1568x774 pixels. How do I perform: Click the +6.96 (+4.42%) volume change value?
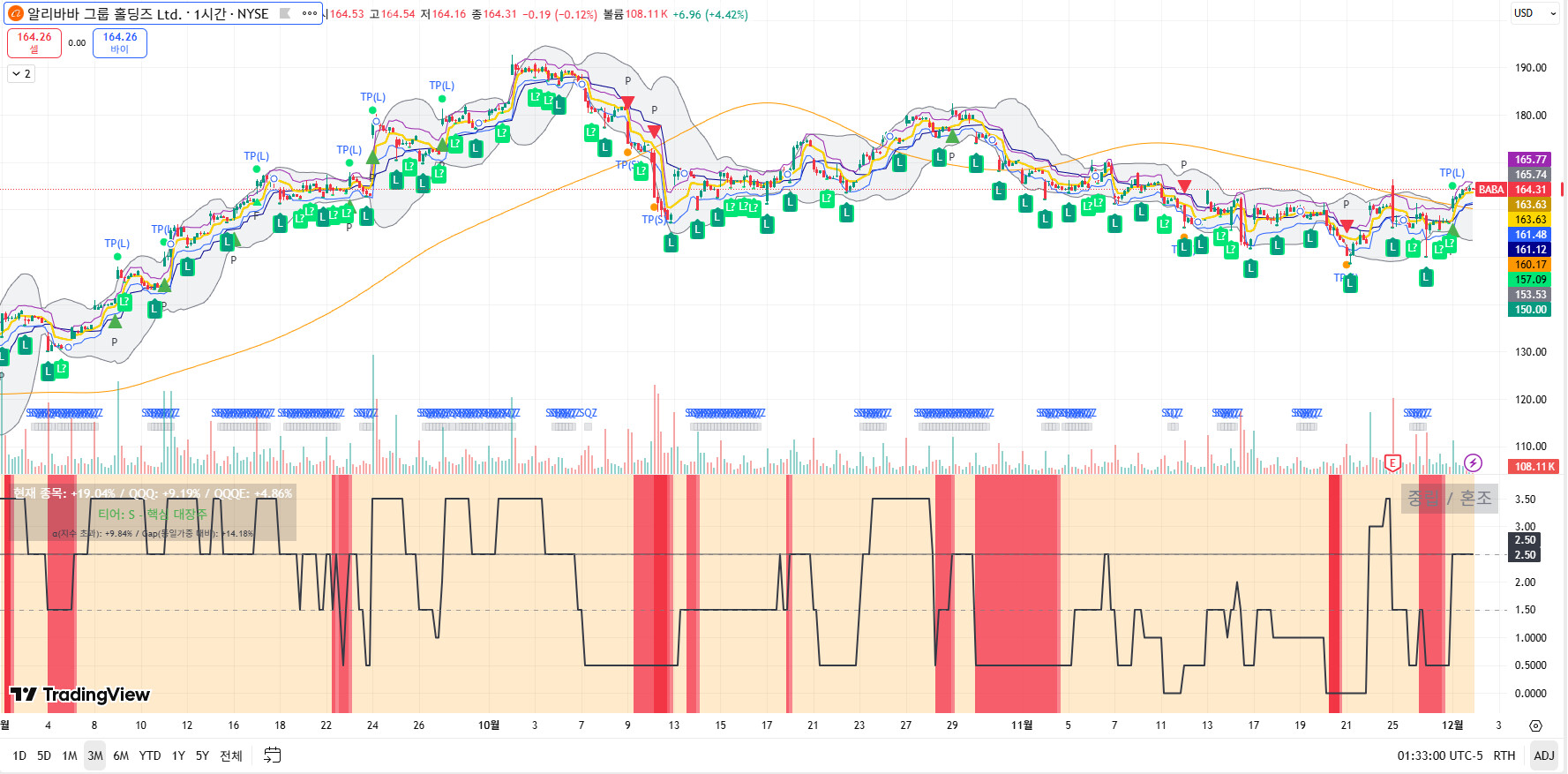pos(710,14)
